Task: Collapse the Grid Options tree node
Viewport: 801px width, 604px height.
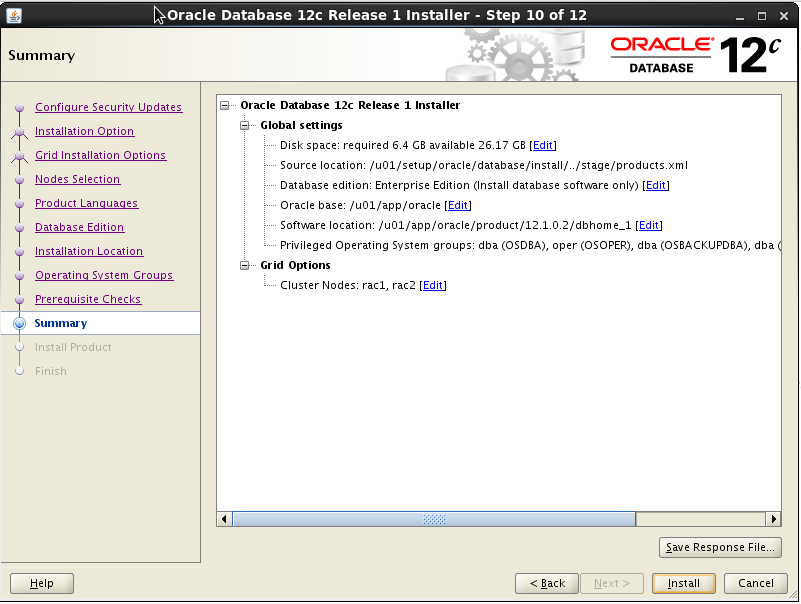Action: click(x=245, y=265)
